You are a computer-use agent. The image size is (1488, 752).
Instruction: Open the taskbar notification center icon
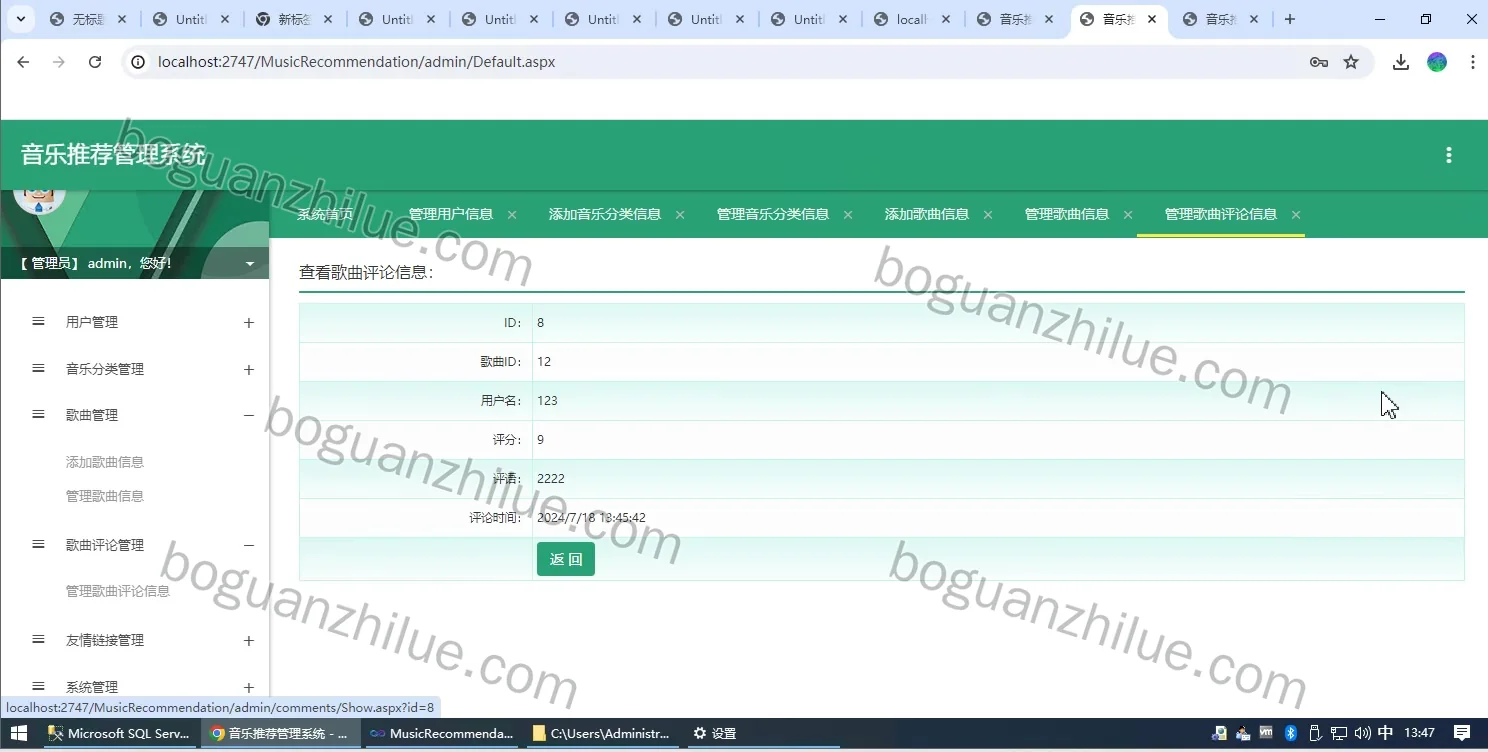(1462, 734)
